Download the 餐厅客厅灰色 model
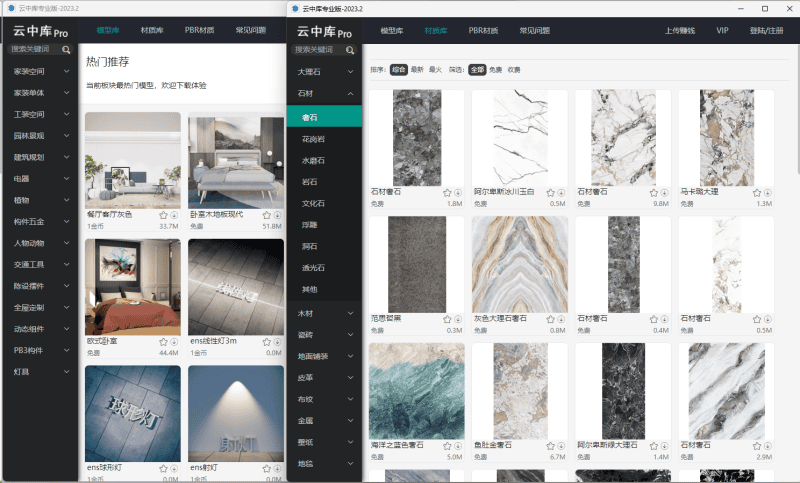The image size is (800, 483). [x=174, y=215]
